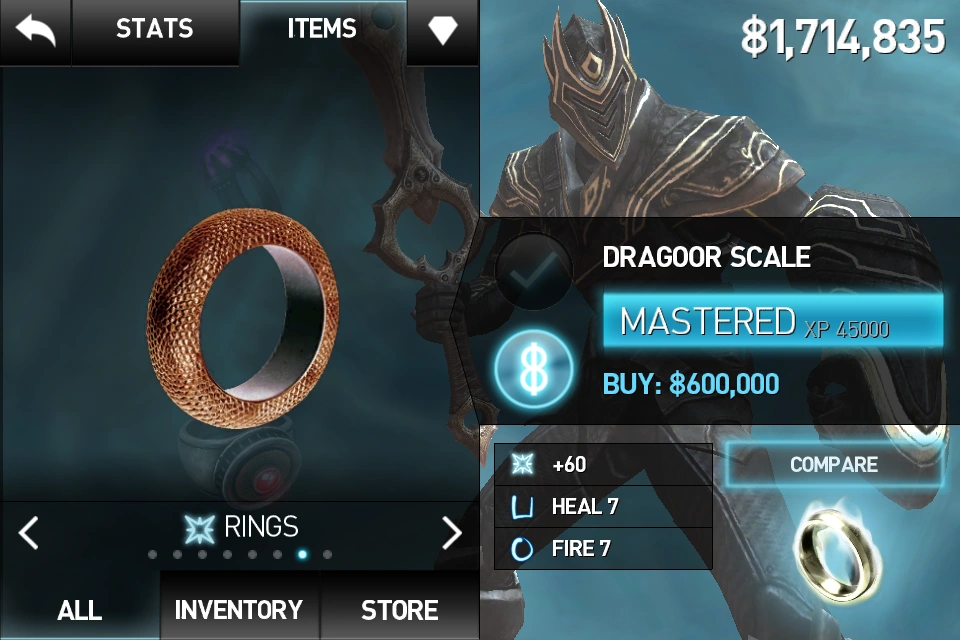Viewport: 960px width, 640px height.
Task: Select the Dragoor Scale ring preview
Action: (242, 318)
